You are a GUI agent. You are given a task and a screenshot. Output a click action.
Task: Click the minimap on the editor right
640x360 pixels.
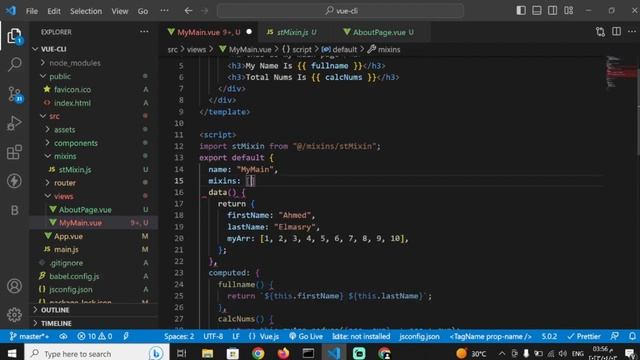click(x=620, y=72)
